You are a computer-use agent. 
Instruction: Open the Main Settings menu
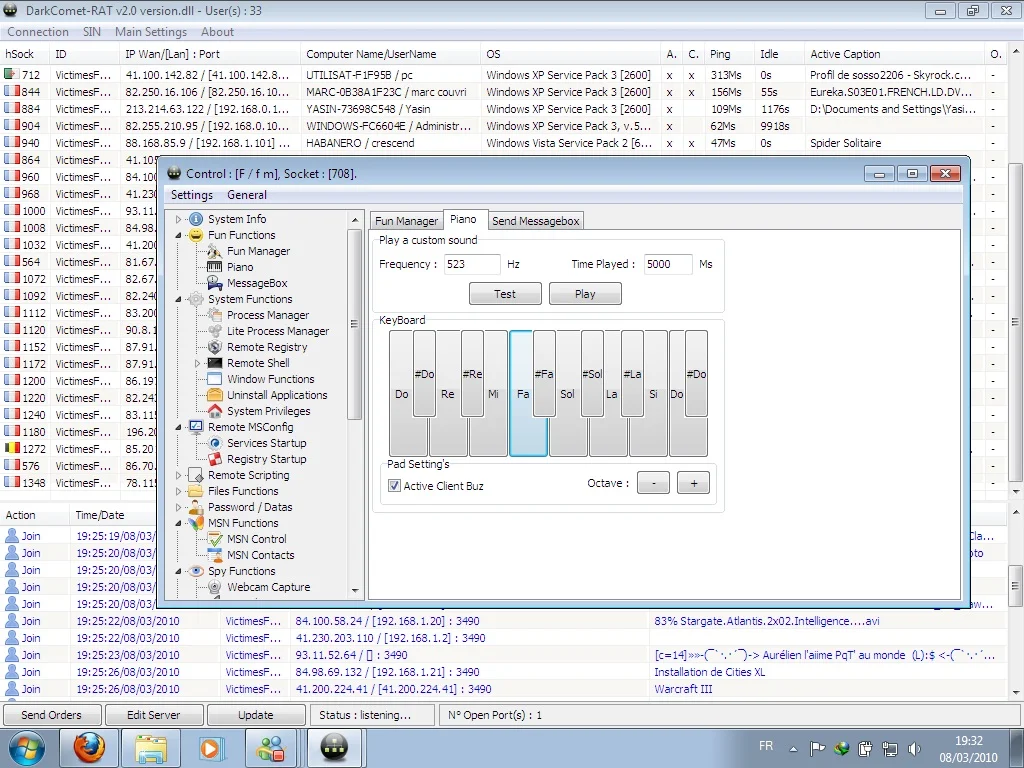[150, 32]
